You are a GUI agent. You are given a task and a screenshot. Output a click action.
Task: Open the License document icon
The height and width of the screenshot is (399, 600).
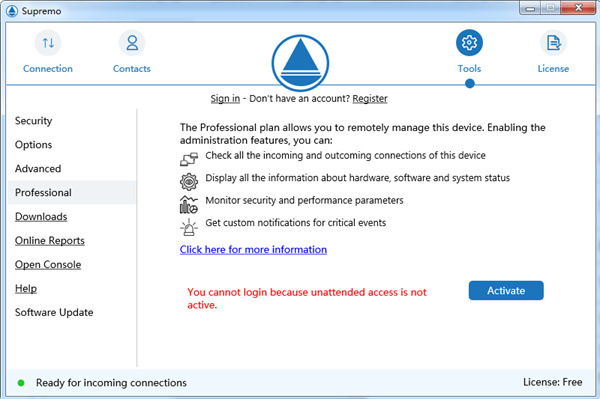[553, 43]
